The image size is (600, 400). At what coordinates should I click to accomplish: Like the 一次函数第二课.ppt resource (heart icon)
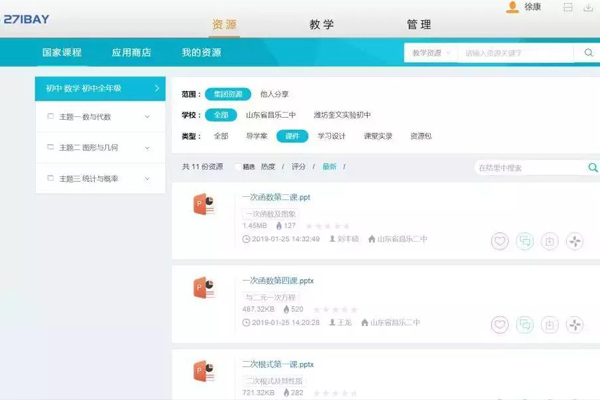tap(499, 241)
